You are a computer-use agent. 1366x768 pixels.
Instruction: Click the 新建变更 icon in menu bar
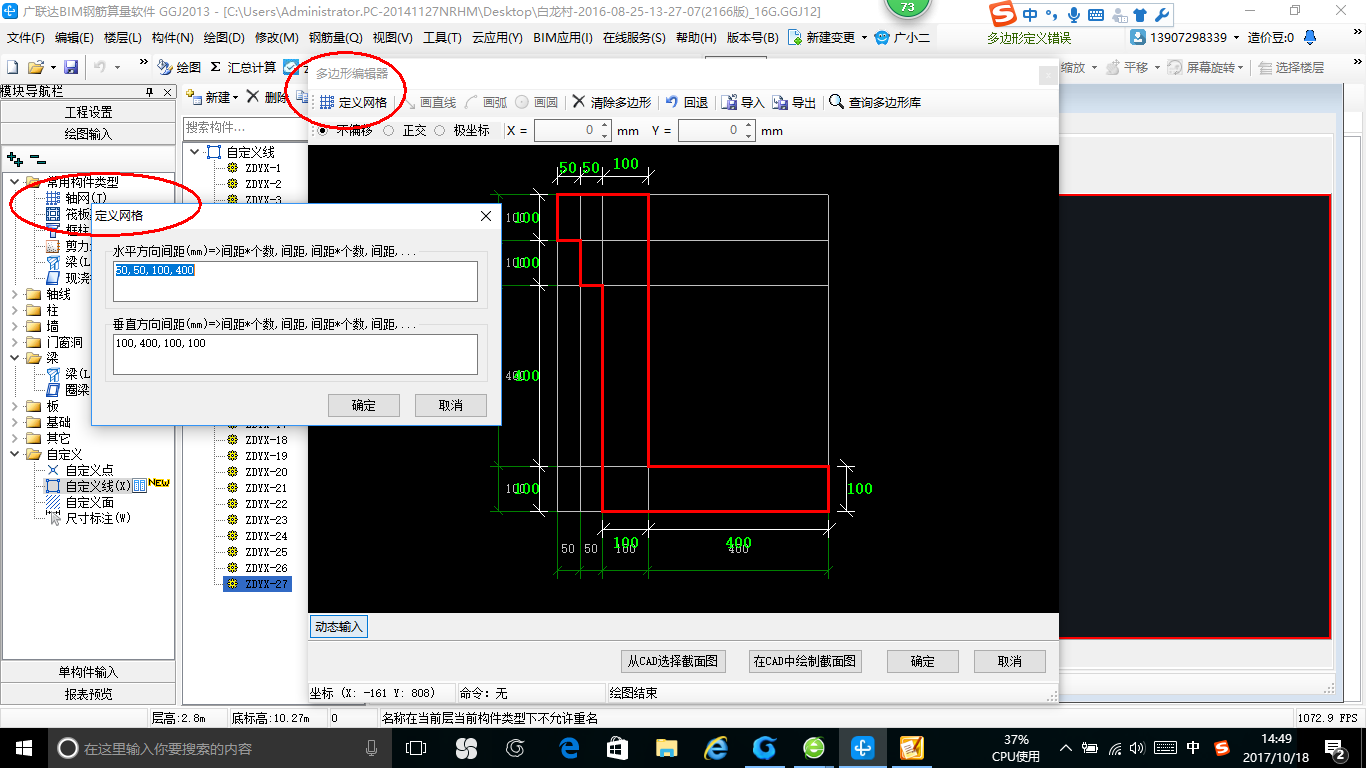(794, 37)
